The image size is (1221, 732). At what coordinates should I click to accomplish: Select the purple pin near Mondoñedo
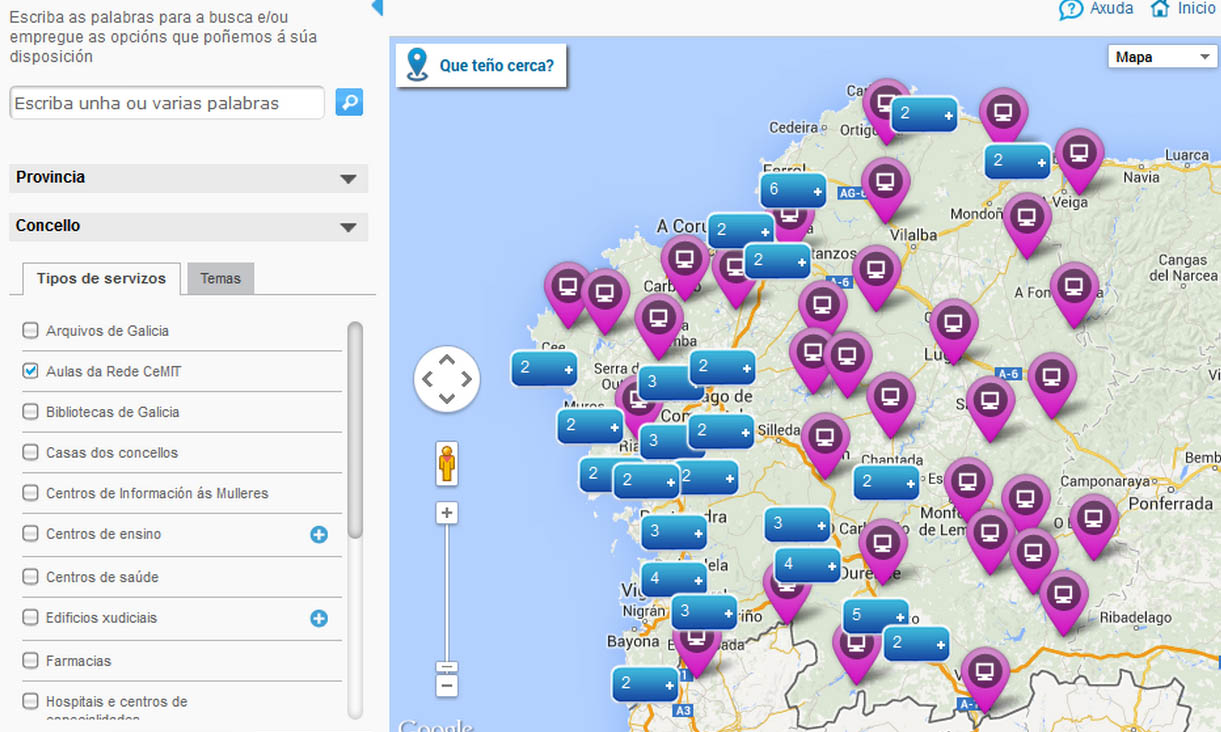pyautogui.click(x=1027, y=223)
